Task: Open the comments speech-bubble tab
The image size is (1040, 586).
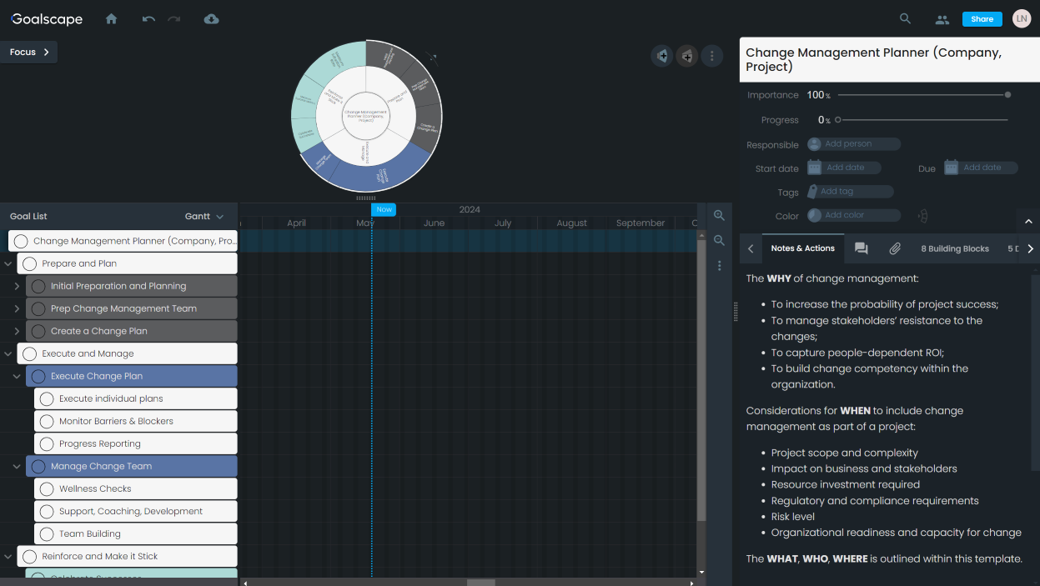Action: [861, 249]
